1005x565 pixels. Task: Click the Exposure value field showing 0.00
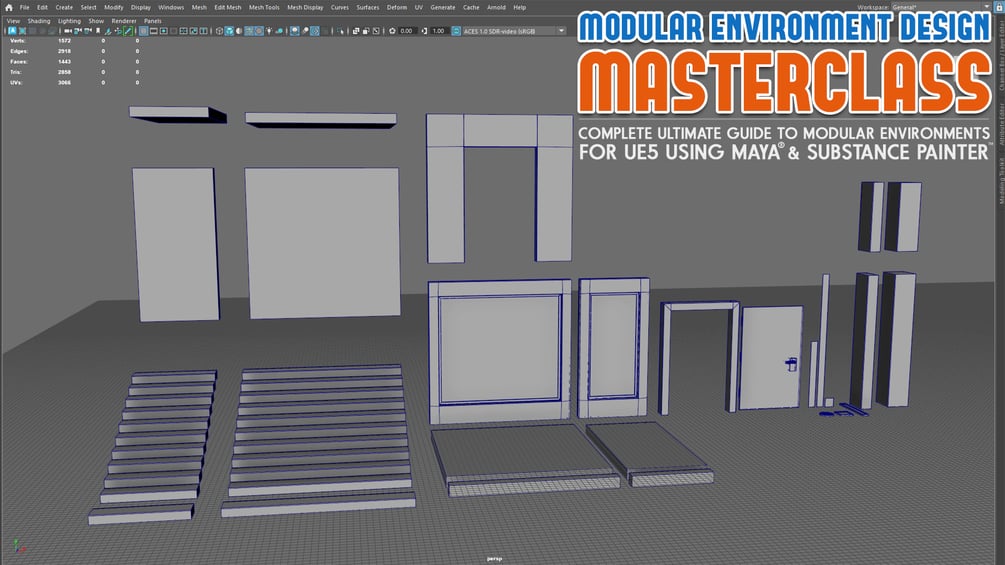click(406, 31)
